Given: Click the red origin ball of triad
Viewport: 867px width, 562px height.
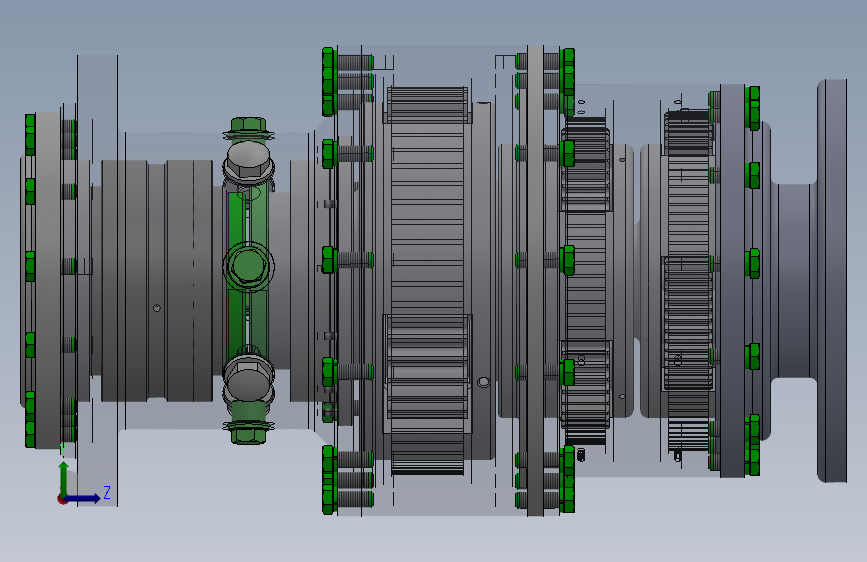Looking at the screenshot, I should coord(62,499).
